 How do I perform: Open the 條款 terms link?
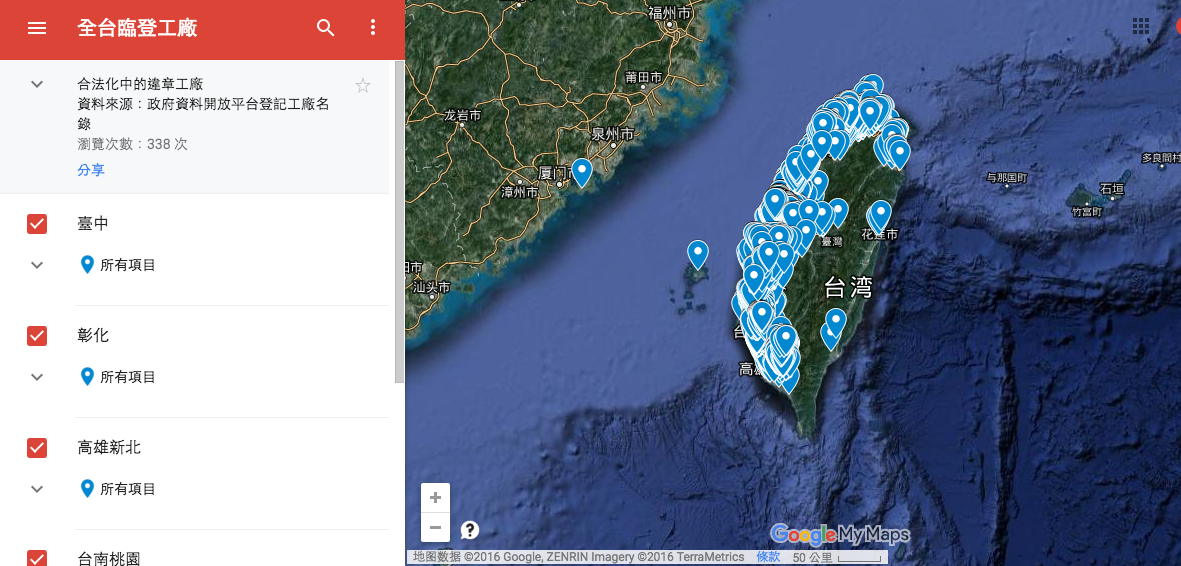(768, 557)
